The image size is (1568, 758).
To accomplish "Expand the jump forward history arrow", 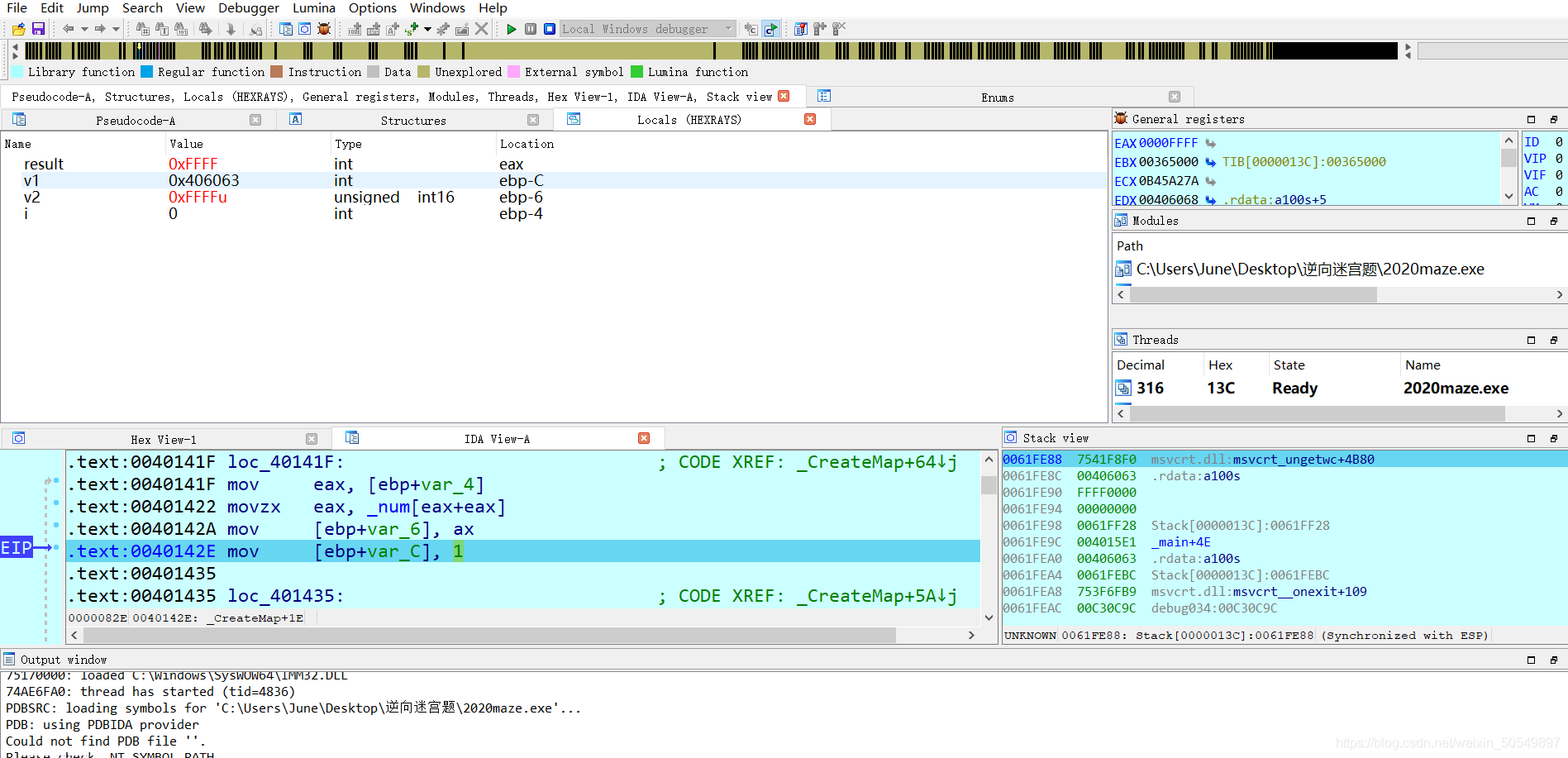I will pyautogui.click(x=117, y=29).
